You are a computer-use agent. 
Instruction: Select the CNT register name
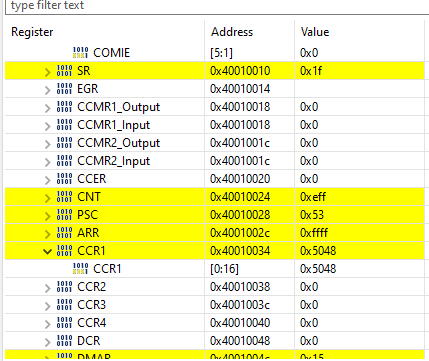point(89,197)
